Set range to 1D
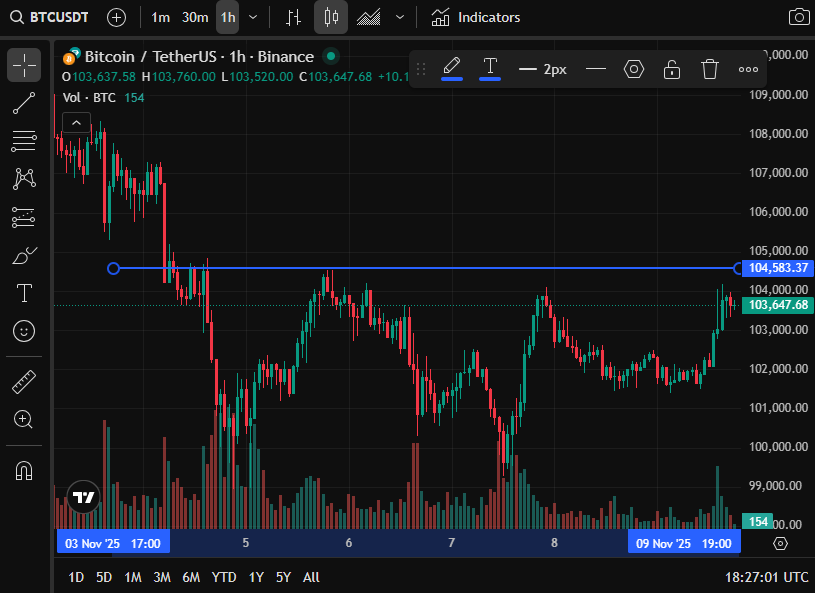This screenshot has width=815, height=593. 76,577
